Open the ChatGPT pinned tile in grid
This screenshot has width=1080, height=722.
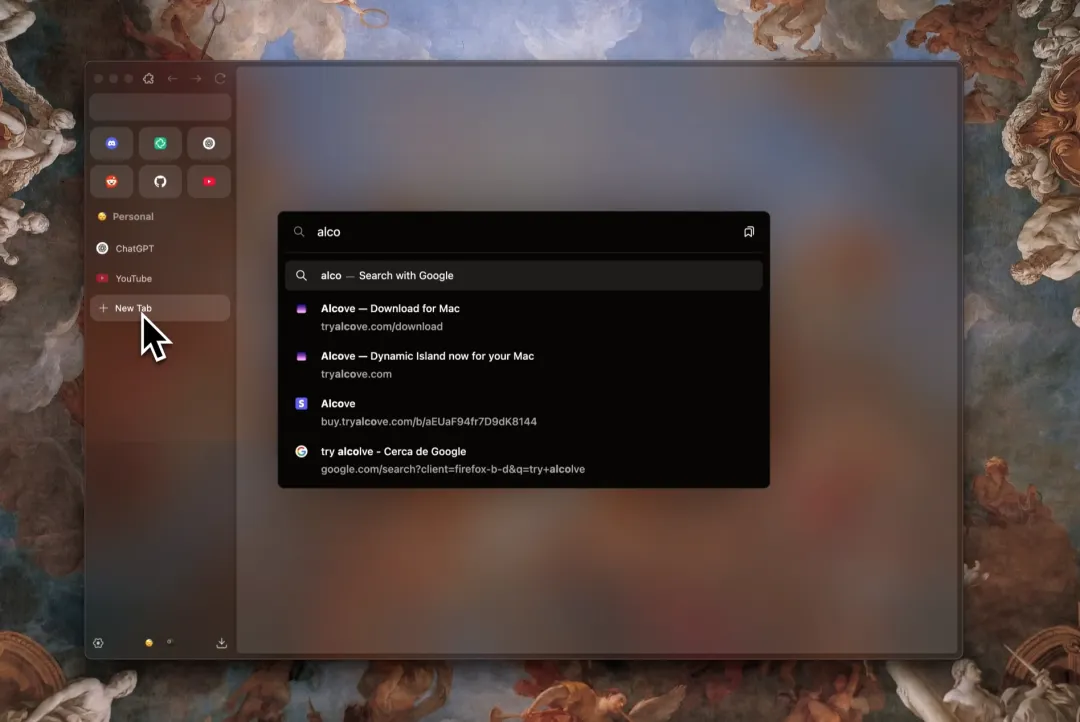tap(209, 143)
